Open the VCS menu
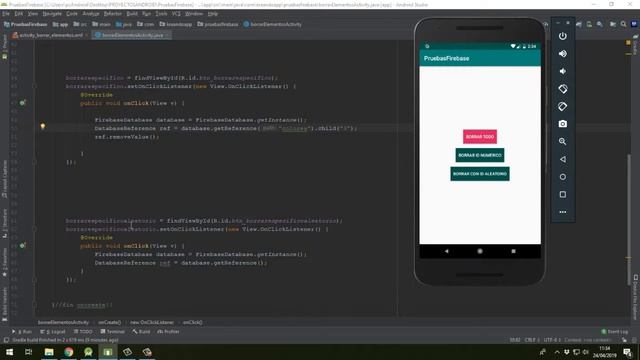The height and width of the screenshot is (360, 640). tap(176, 13)
